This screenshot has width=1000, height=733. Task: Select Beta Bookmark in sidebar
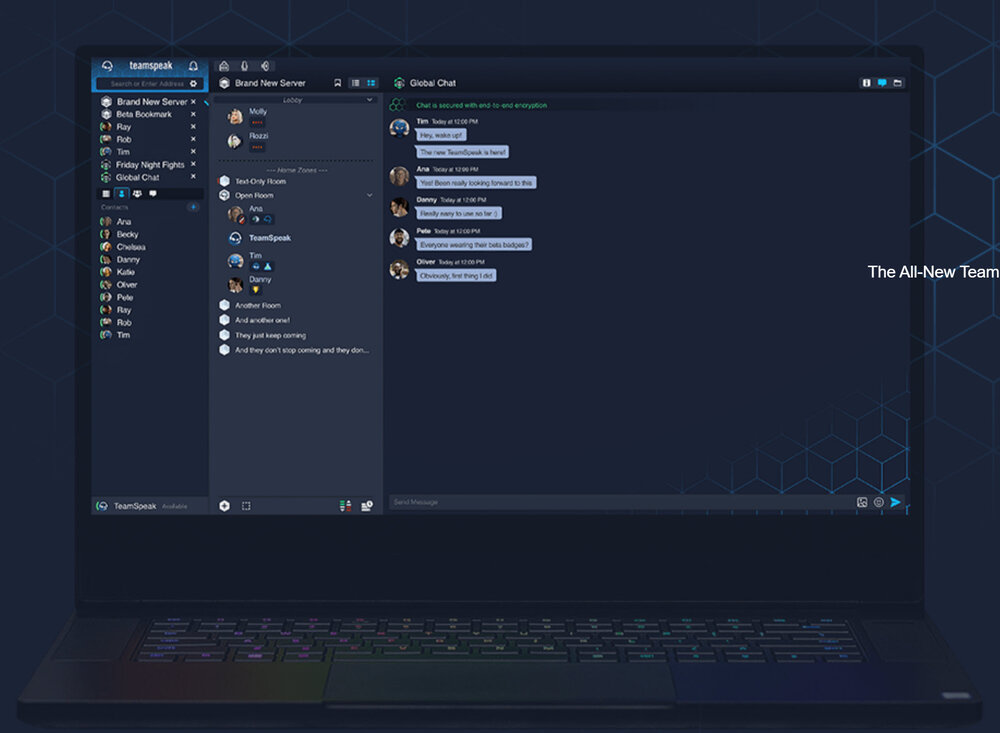point(136,114)
